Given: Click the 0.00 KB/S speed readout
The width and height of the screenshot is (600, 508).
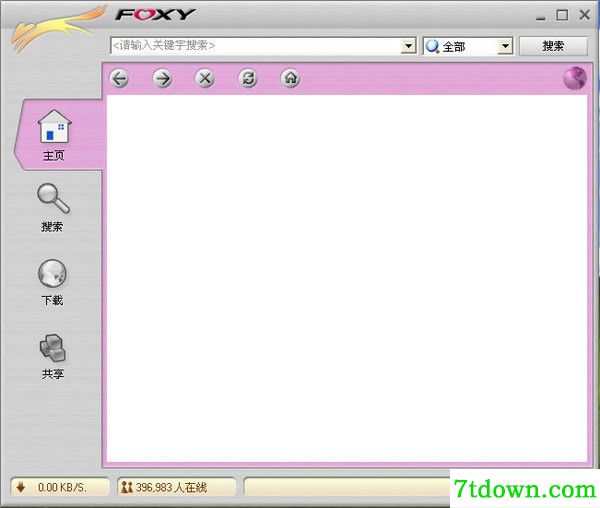Looking at the screenshot, I should click(x=62, y=487).
